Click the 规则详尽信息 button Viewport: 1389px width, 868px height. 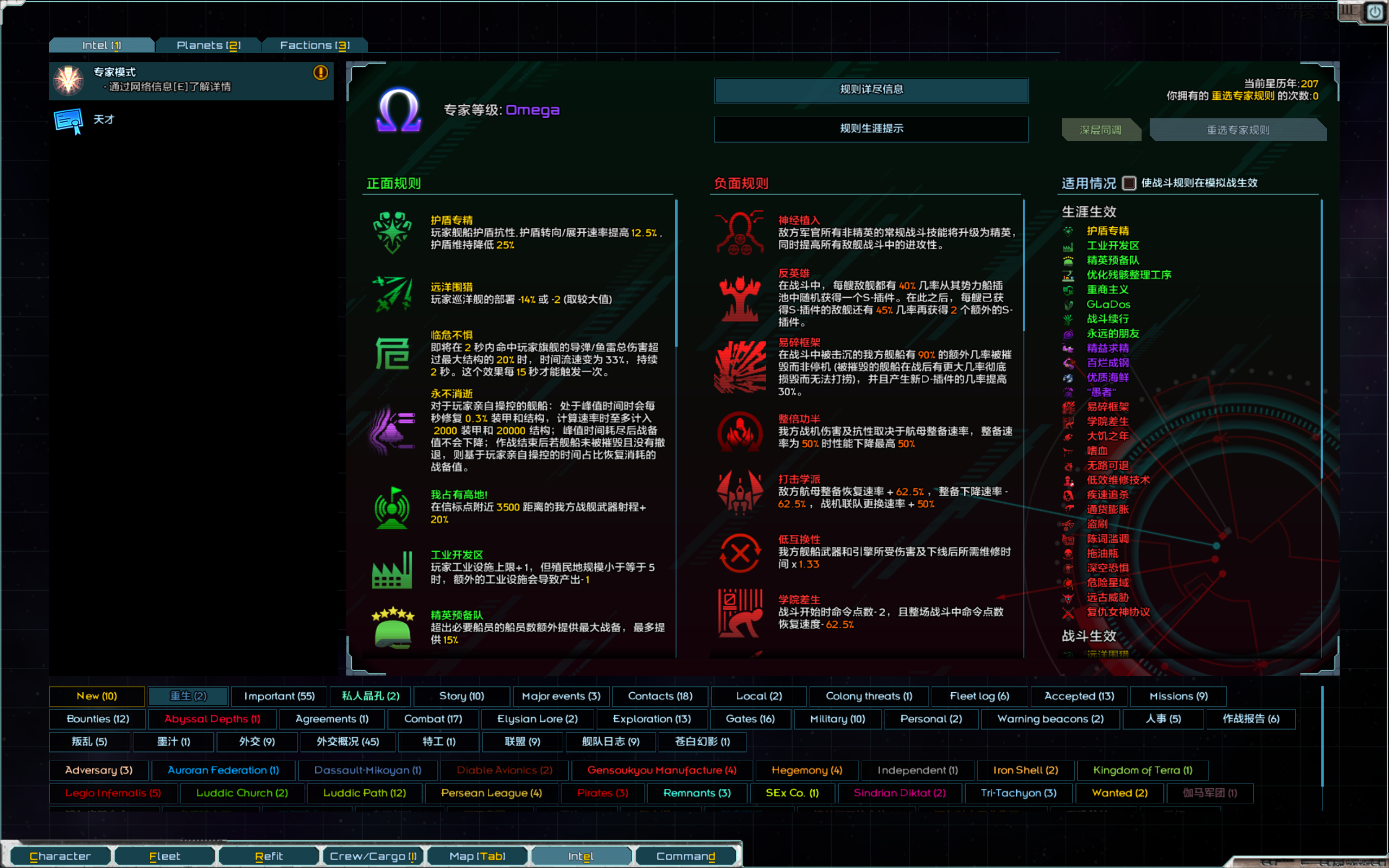(x=870, y=89)
